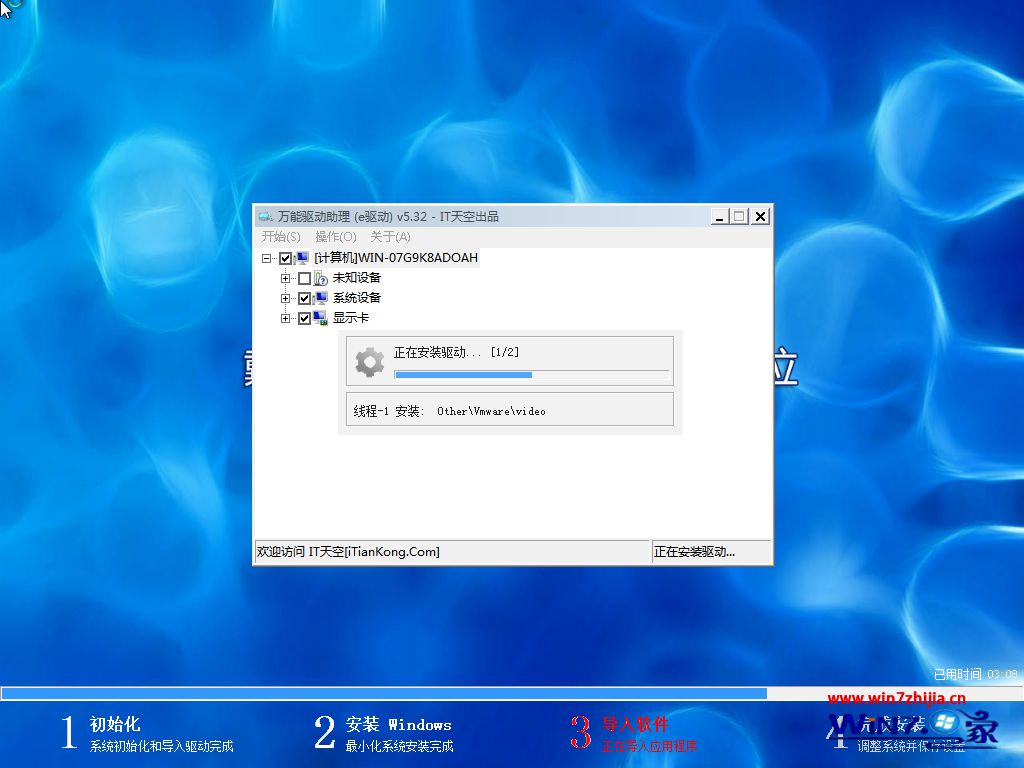
Task: Click the unknown device question-mark icon
Action: (321, 278)
